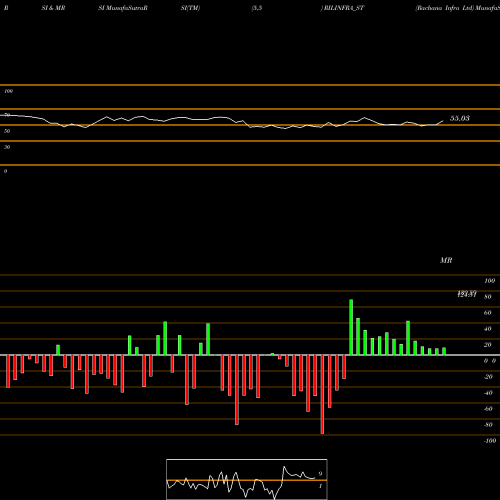Click the '-80' label on MR axis

pyautogui.click(x=488, y=425)
